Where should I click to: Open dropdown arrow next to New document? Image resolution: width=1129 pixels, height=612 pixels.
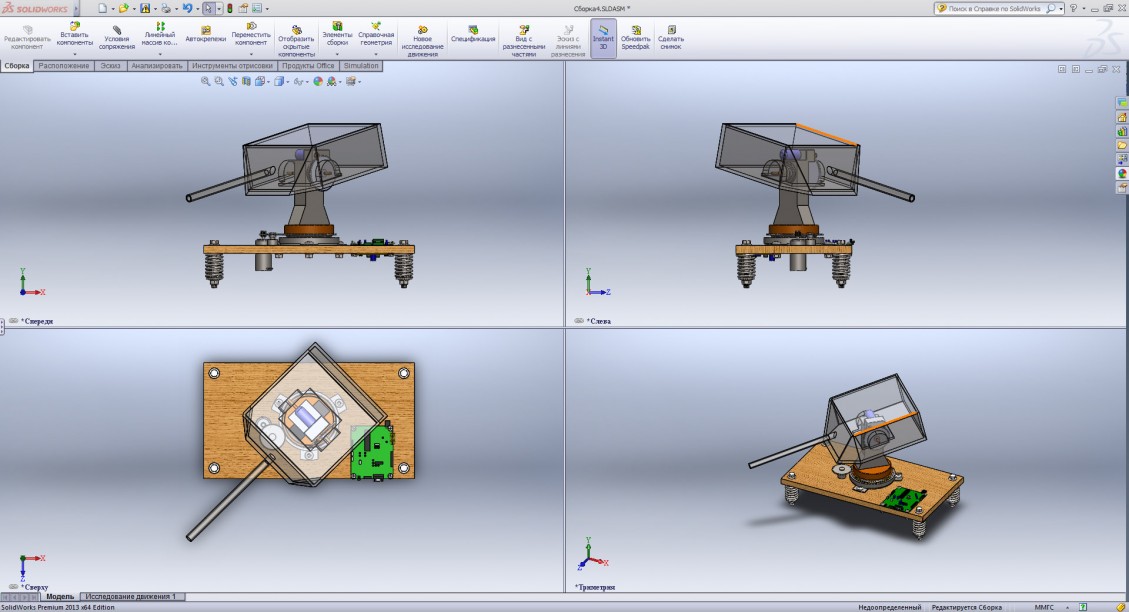(113, 9)
